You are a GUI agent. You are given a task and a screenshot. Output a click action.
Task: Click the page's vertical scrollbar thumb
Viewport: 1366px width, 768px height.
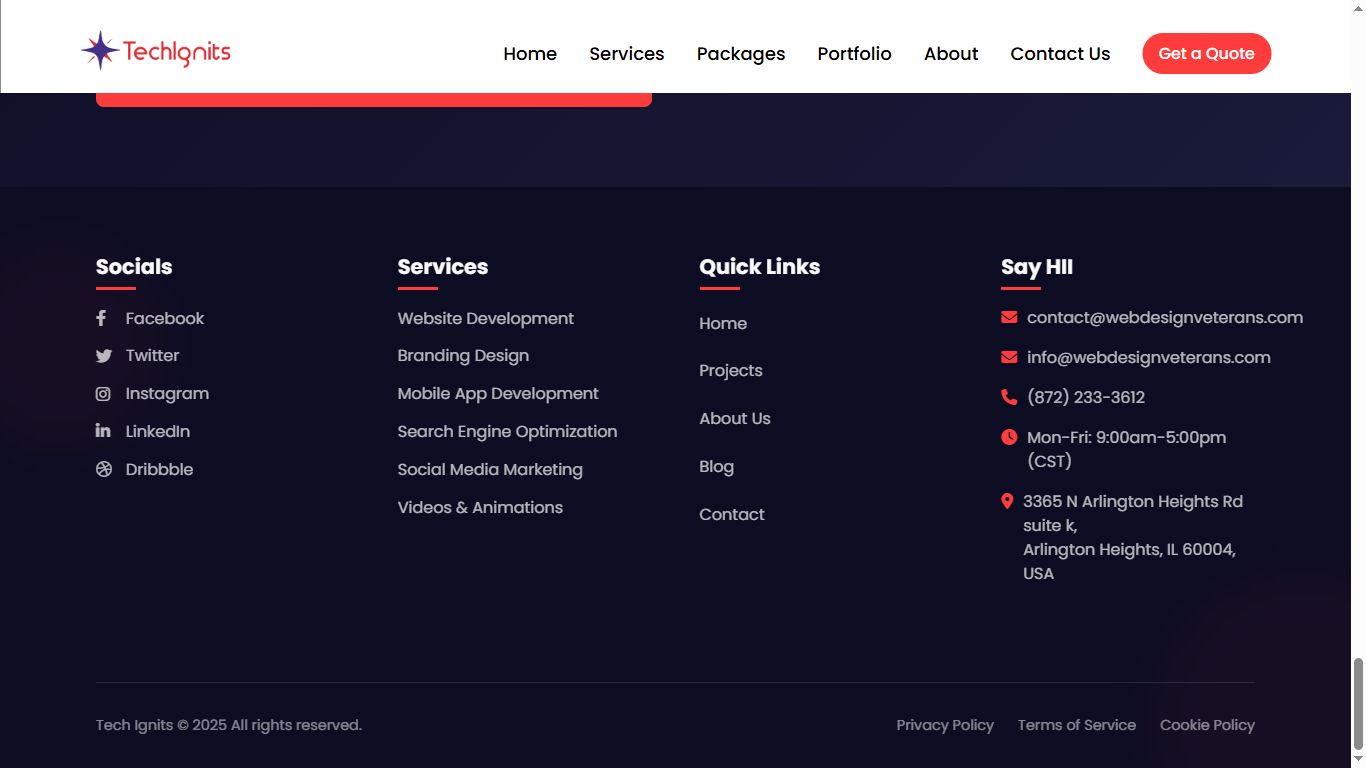[1357, 703]
